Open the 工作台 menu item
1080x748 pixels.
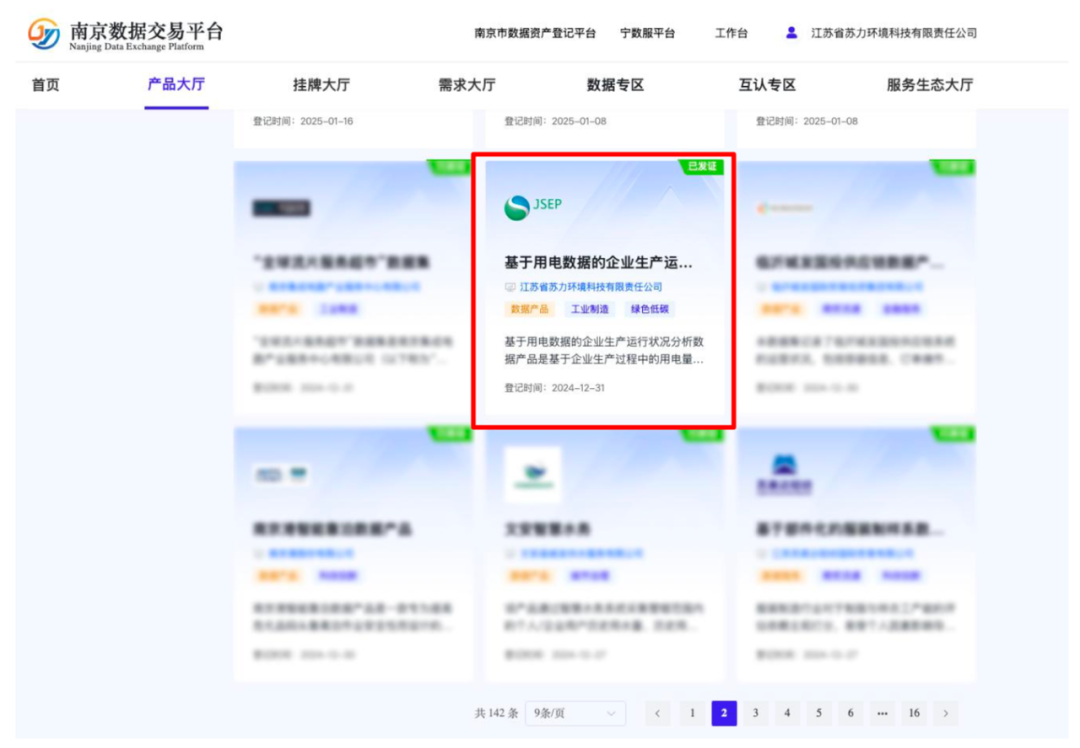pos(733,33)
